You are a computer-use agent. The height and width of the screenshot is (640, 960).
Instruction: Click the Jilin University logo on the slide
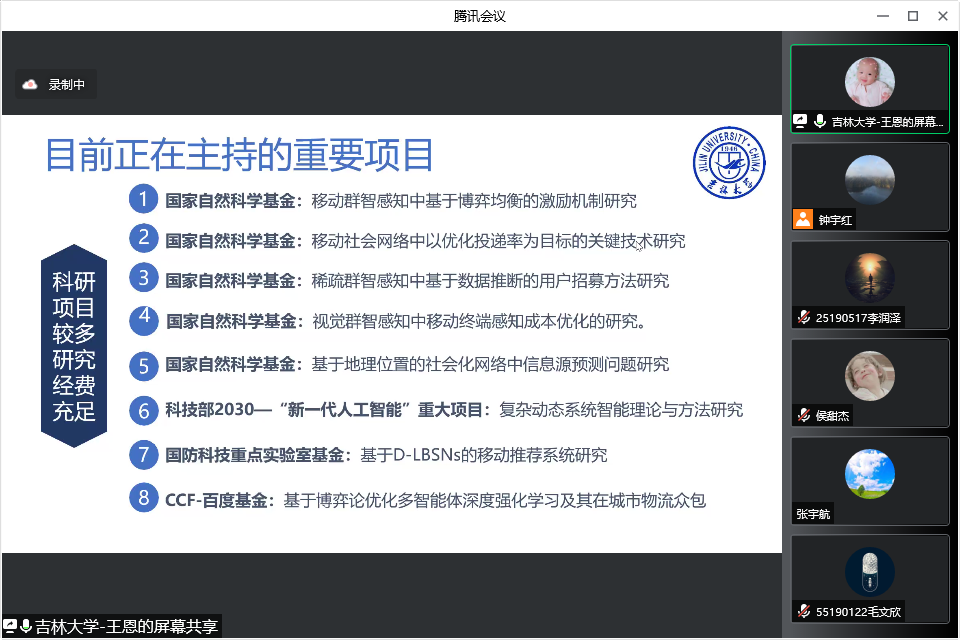(729, 161)
